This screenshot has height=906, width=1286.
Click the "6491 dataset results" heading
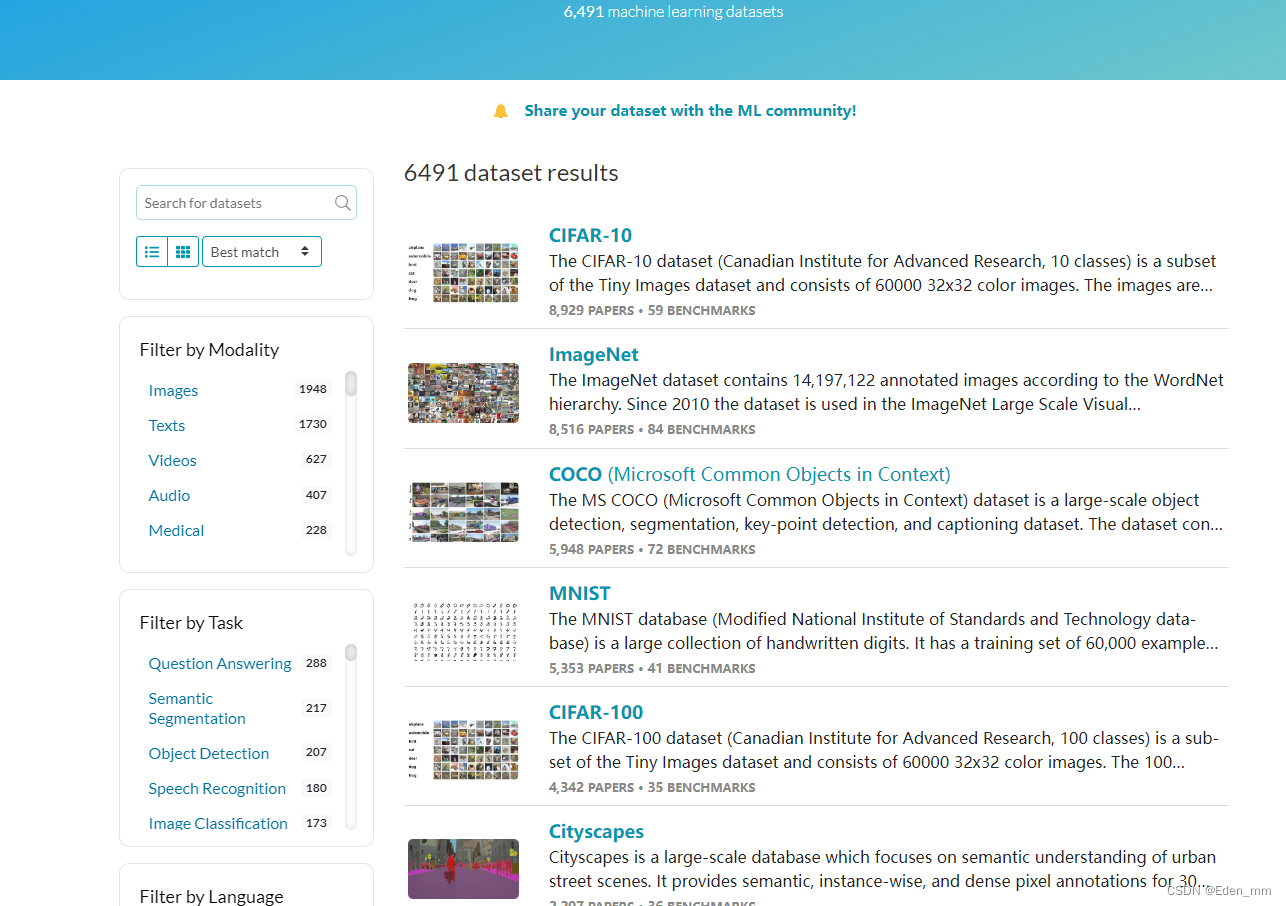(x=511, y=173)
